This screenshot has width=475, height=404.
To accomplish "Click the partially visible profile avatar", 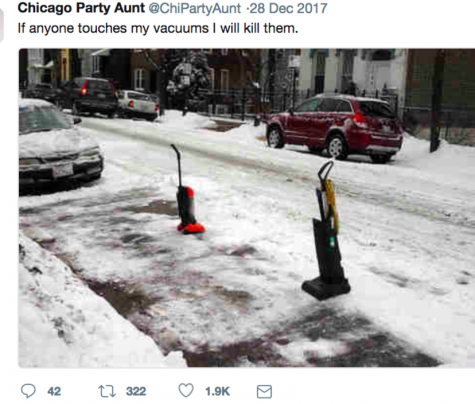I will [x=2, y=25].
